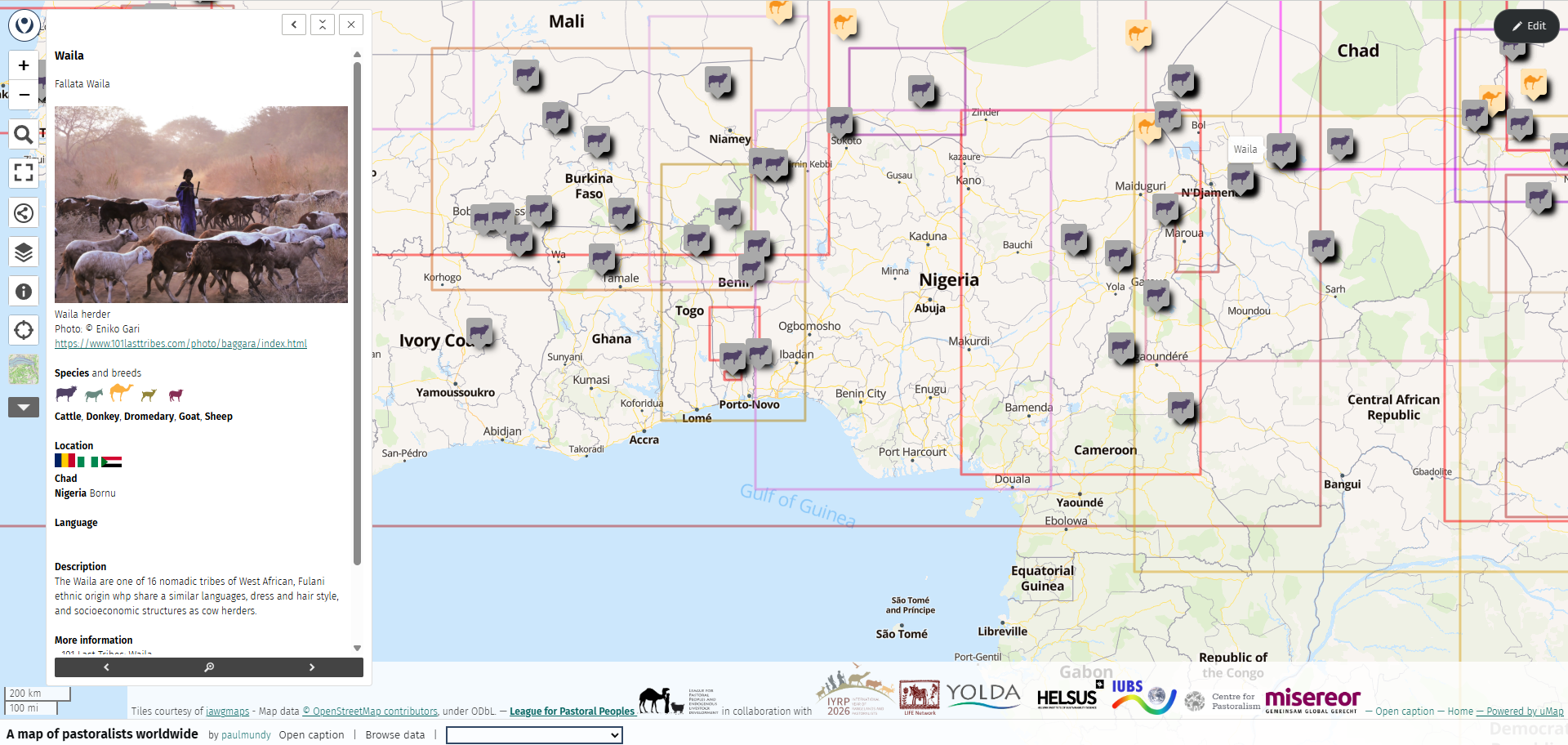Show the map info panel
The width and height of the screenshot is (1568, 745).
coord(24,292)
